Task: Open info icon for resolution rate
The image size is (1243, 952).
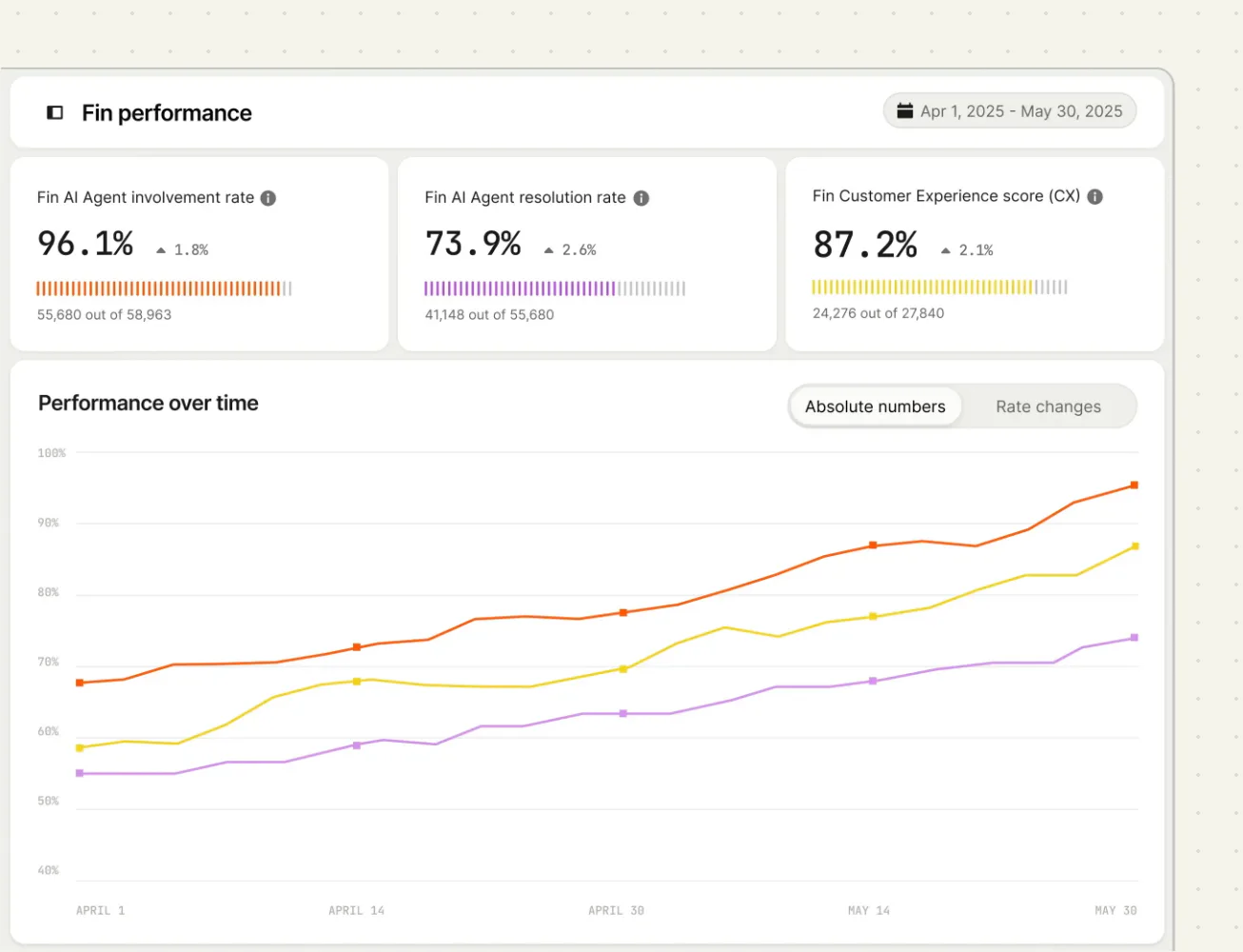Action: (641, 198)
